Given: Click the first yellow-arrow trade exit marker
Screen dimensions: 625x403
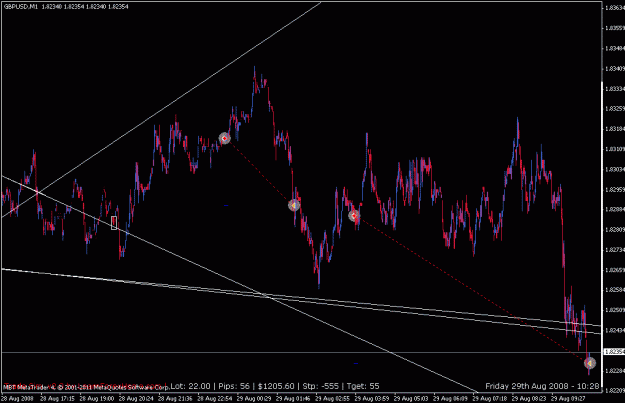Looking at the screenshot, I should [x=294, y=205].
